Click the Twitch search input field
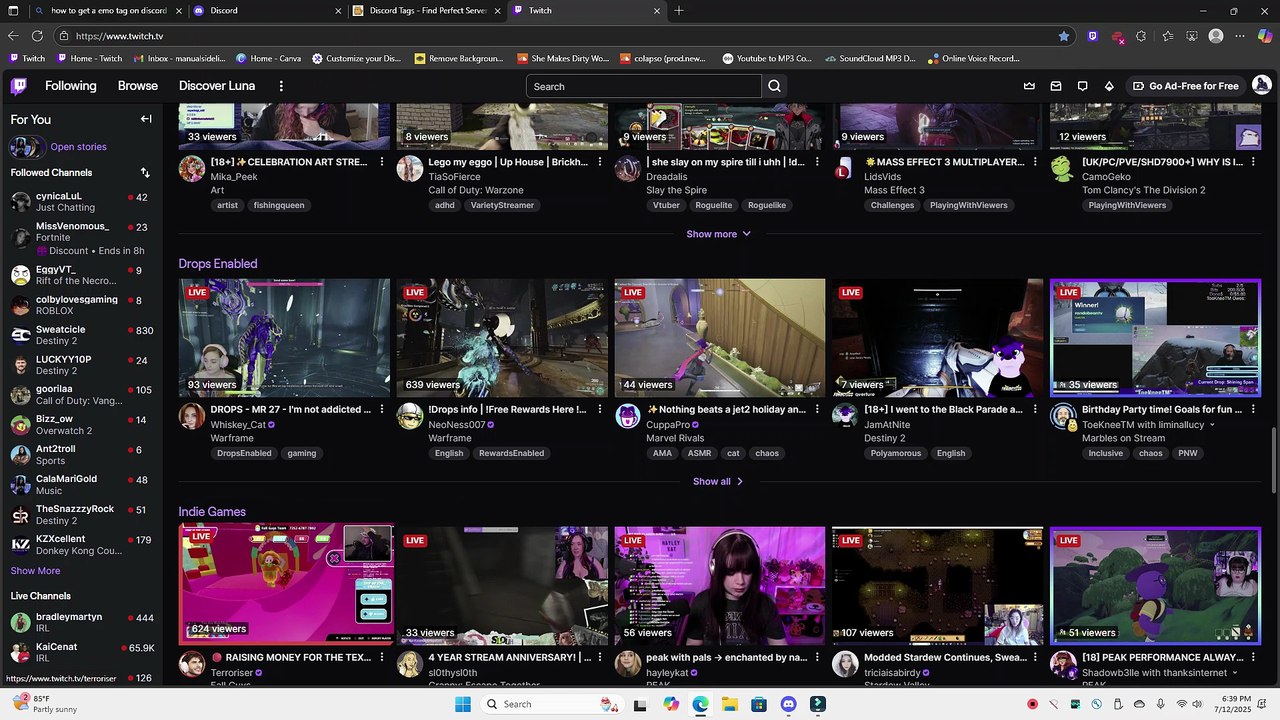The height and width of the screenshot is (720, 1280). coord(644,86)
